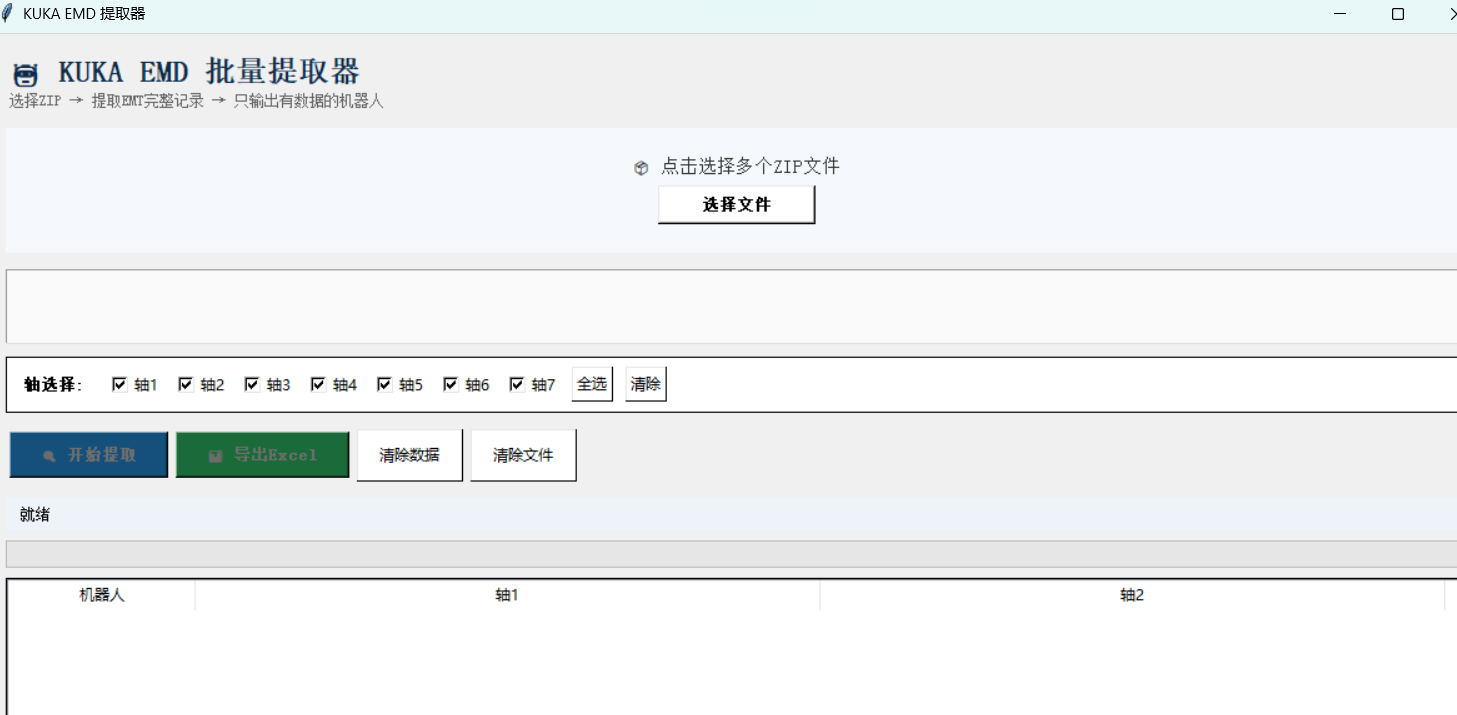This screenshot has width=1457, height=715.
Task: Click 全选 to select all axes
Action: pyautogui.click(x=592, y=384)
